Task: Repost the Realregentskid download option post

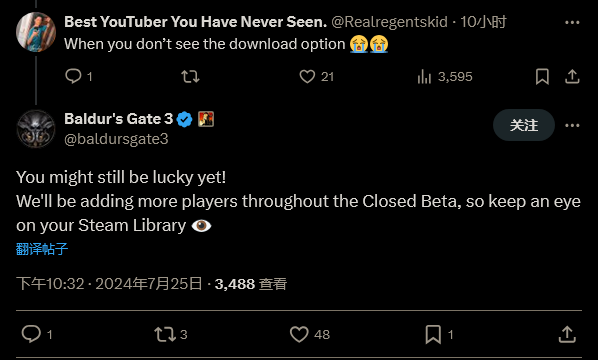Action: click(x=190, y=76)
